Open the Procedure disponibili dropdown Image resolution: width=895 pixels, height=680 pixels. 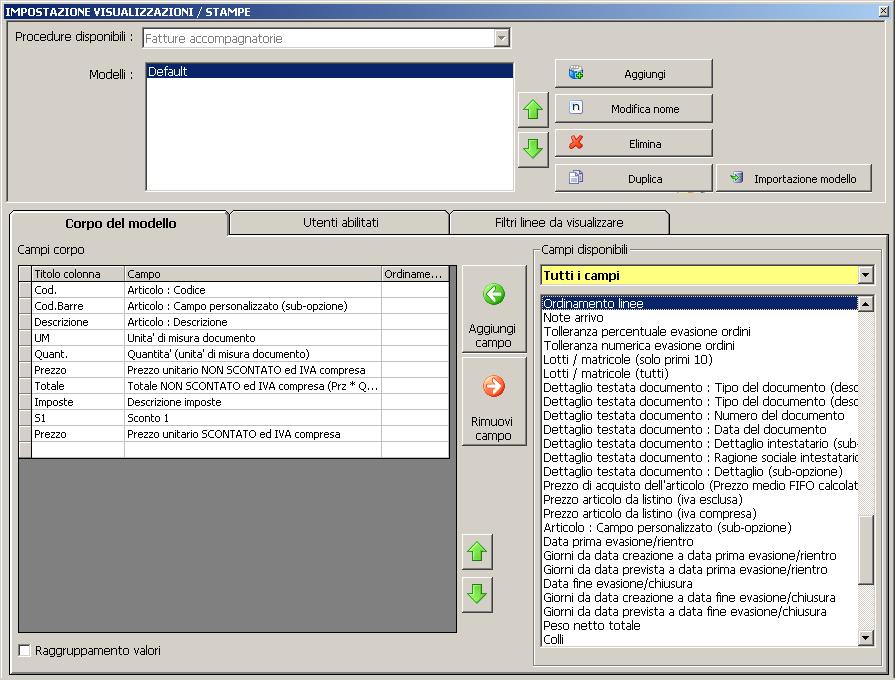click(x=502, y=38)
